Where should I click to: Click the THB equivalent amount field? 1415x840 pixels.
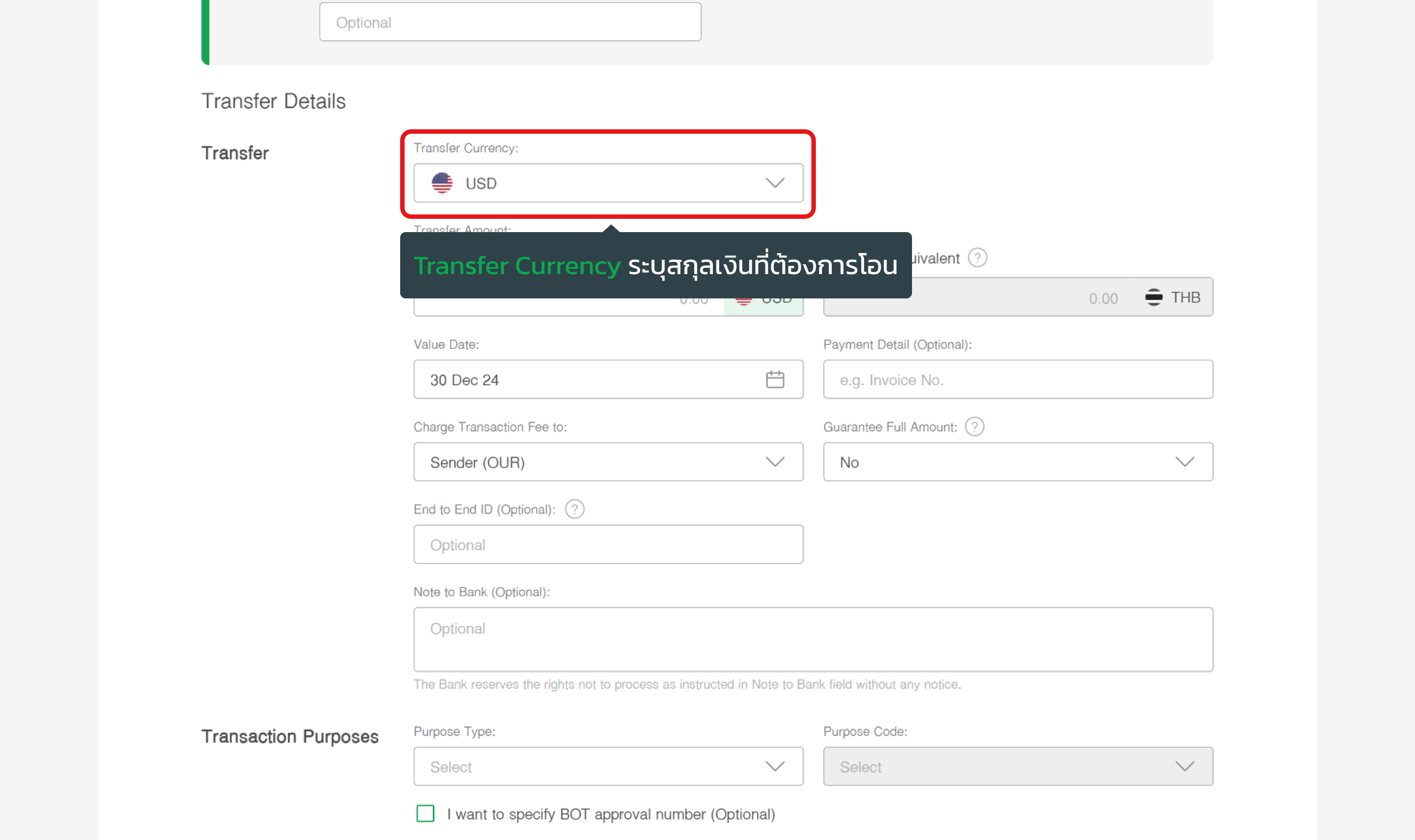click(x=1018, y=297)
